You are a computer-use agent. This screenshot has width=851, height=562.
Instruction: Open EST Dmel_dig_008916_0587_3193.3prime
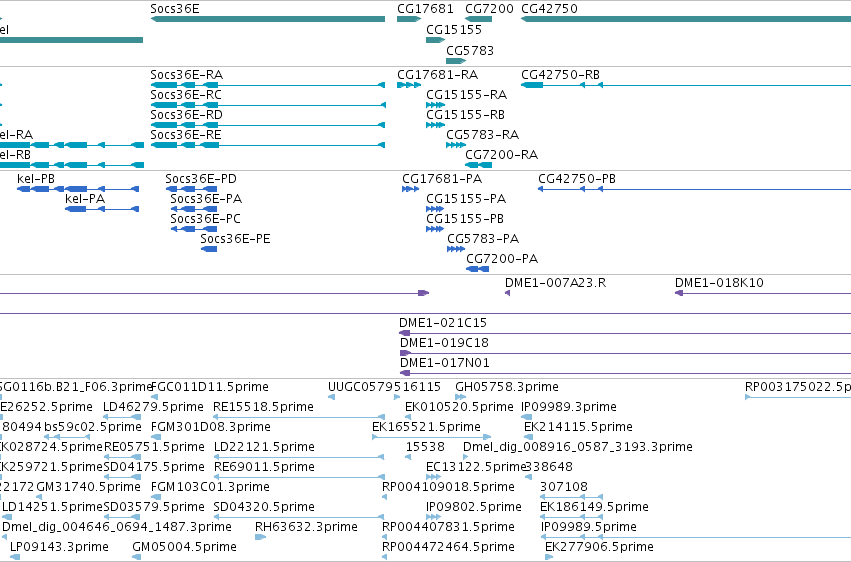tap(467, 457)
